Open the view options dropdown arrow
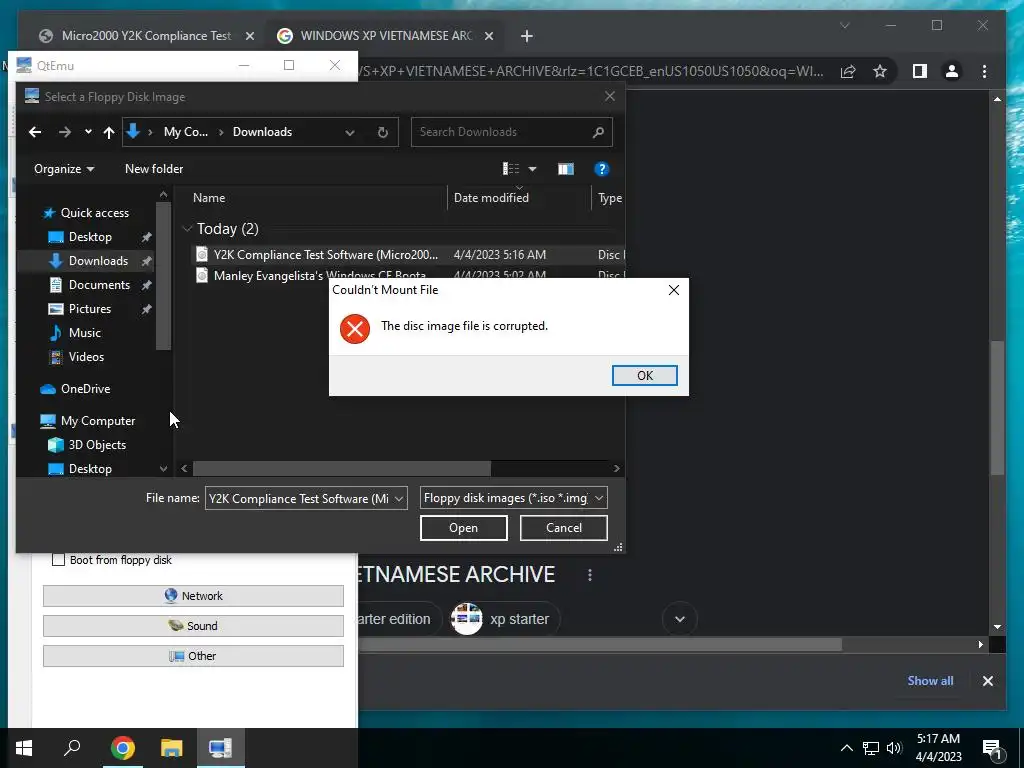Screen dimensions: 1024x768 point(532,169)
